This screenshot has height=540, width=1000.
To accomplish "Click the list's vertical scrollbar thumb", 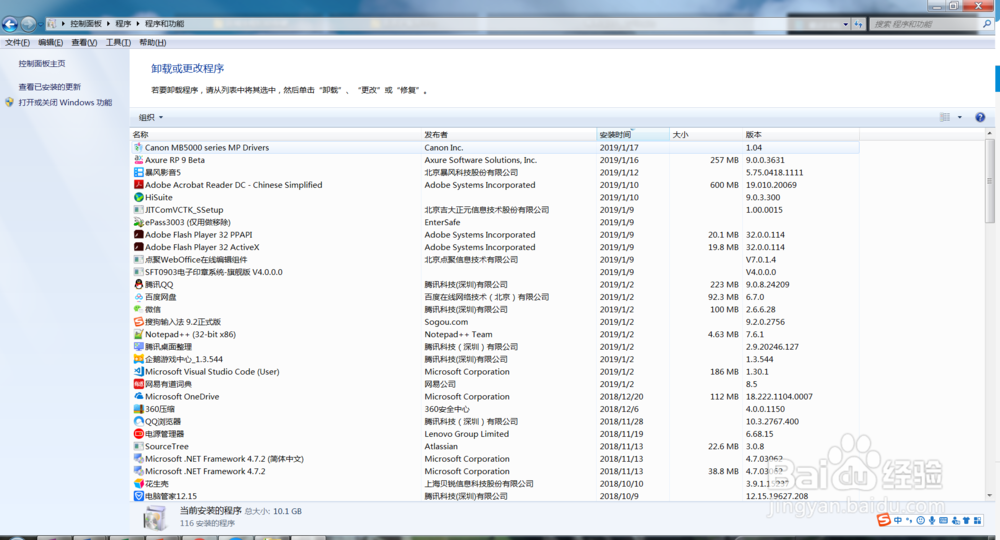I will coord(990,181).
